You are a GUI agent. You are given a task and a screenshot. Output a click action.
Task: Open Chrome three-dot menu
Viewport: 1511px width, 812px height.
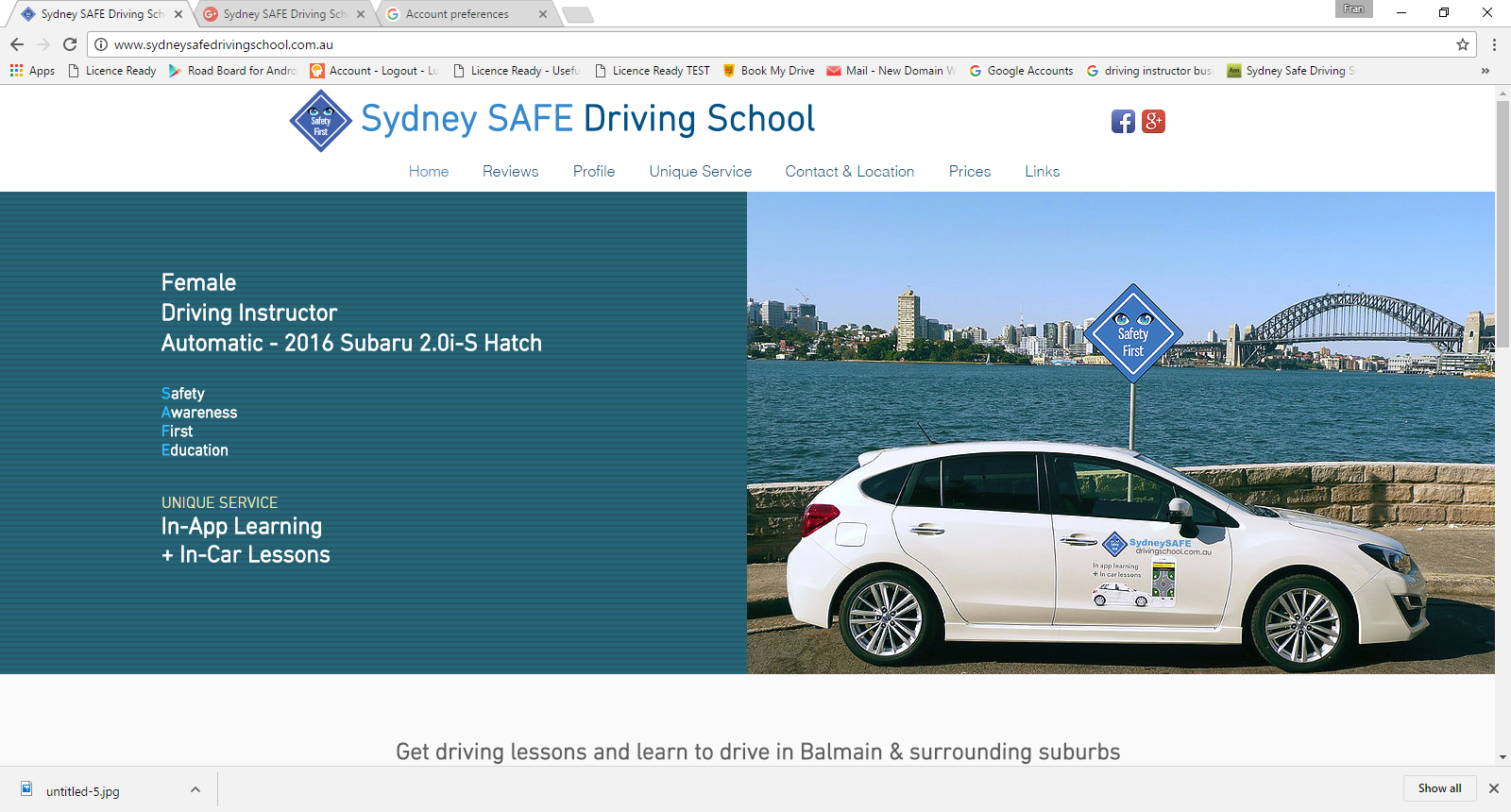tap(1494, 44)
